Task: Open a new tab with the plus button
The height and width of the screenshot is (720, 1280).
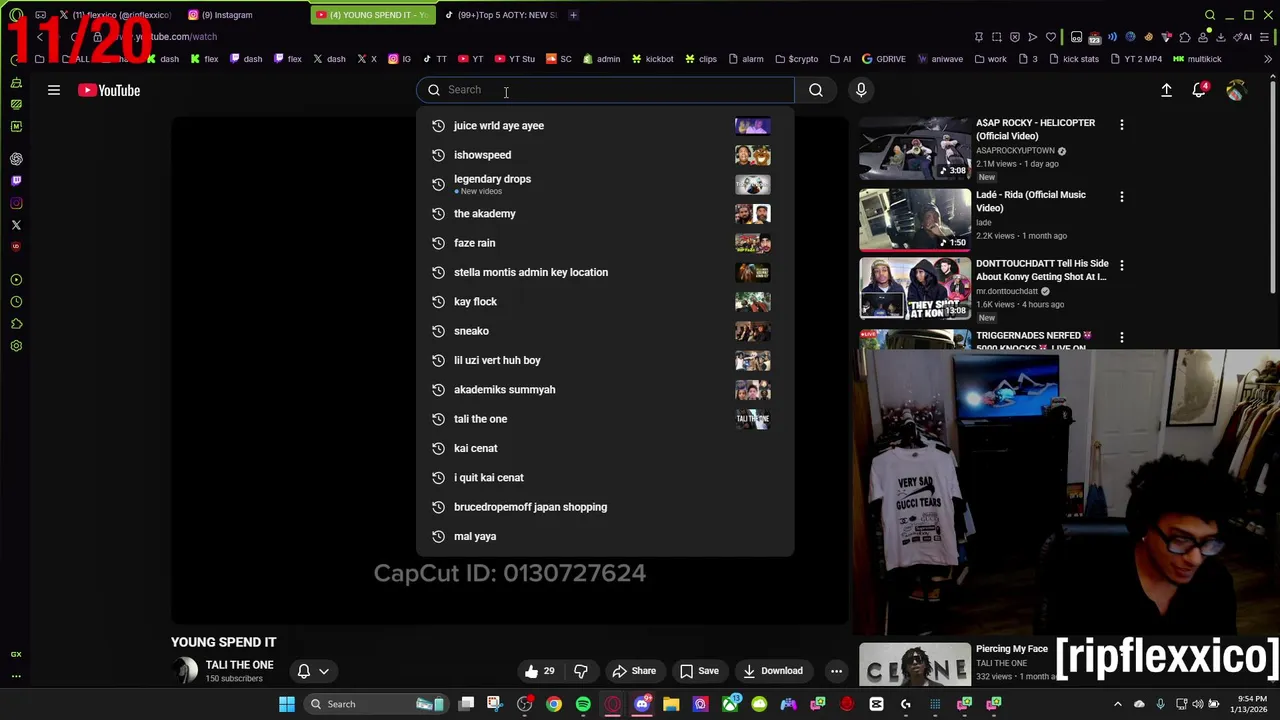Action: [573, 15]
